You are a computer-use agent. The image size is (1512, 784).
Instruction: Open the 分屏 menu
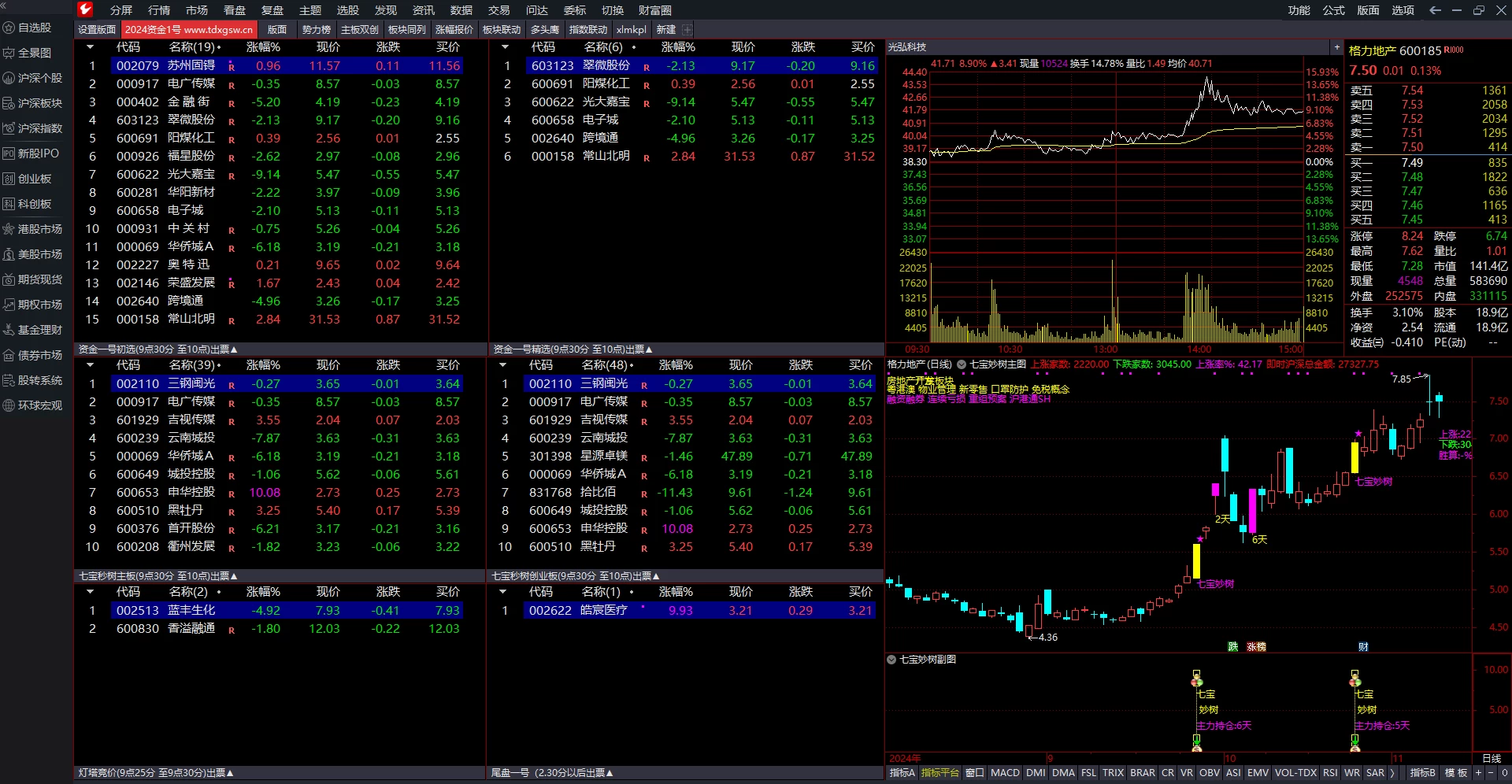click(x=121, y=10)
